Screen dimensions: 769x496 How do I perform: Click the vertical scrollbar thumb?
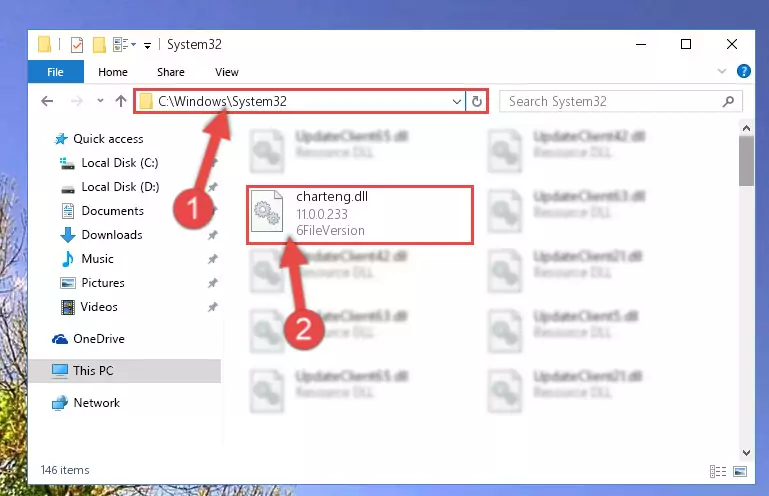coord(746,161)
